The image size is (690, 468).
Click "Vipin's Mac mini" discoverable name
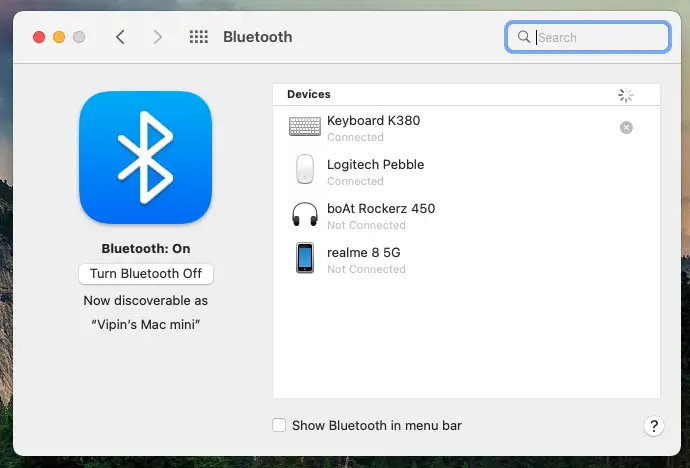[146, 325]
